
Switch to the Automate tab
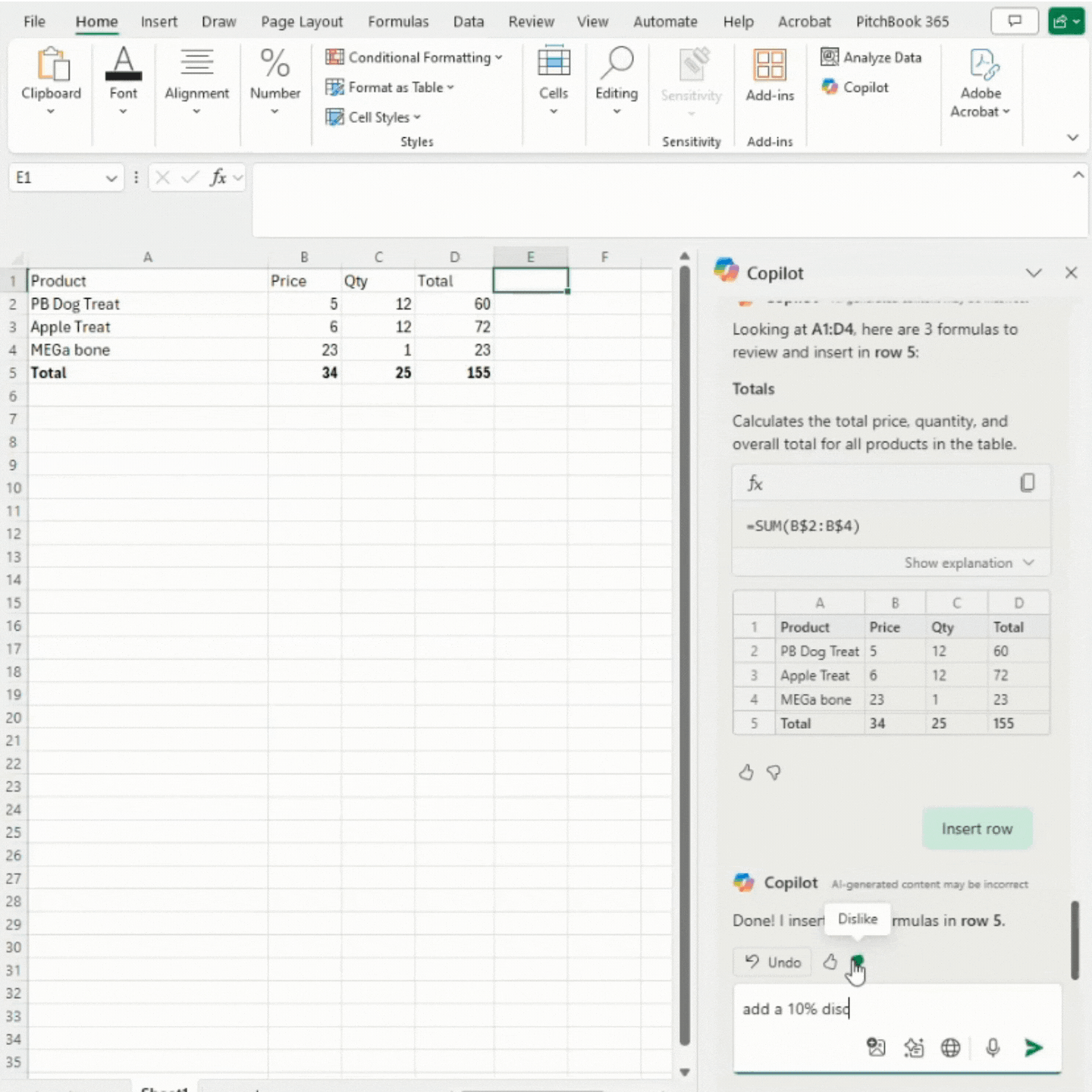pos(665,21)
